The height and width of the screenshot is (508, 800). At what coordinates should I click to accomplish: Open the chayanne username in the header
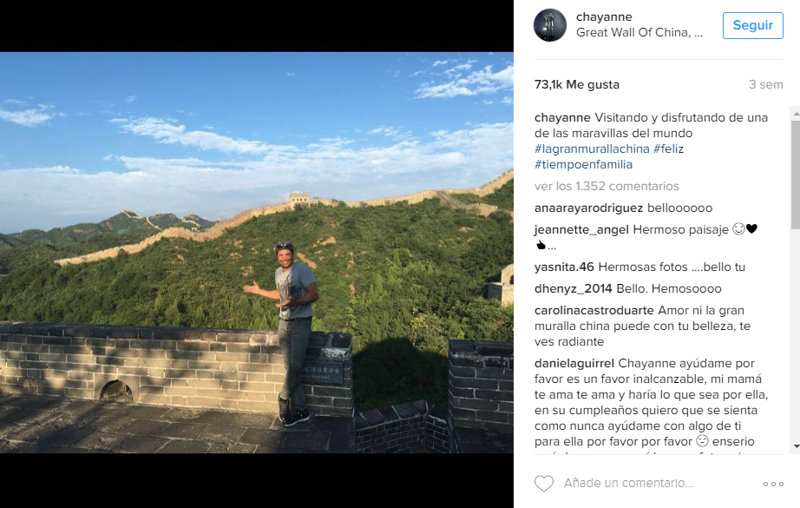(604, 17)
